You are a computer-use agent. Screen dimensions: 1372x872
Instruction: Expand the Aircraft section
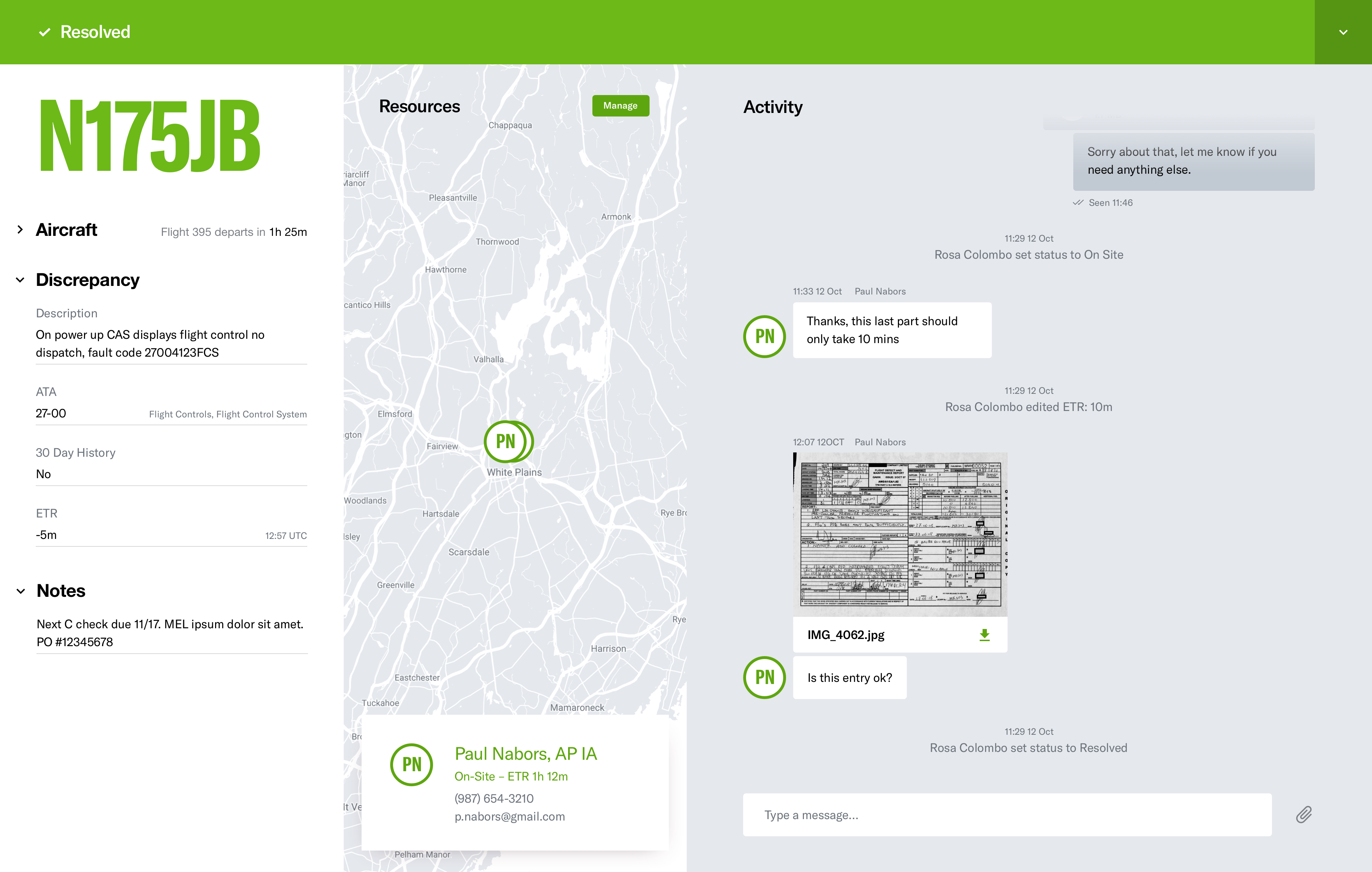20,230
